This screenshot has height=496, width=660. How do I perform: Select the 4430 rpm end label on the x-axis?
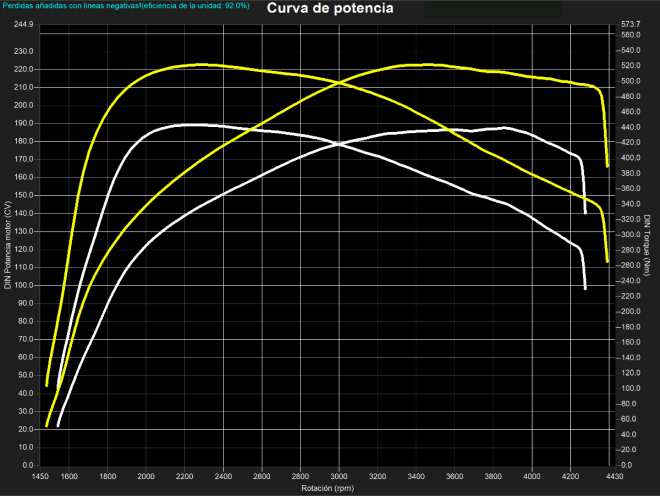coord(615,477)
